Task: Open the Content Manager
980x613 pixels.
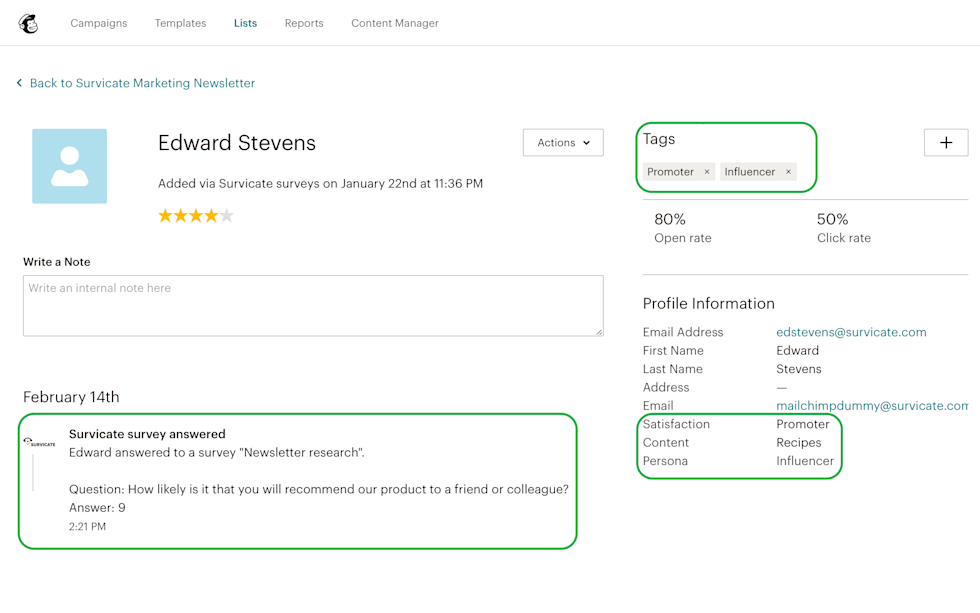Action: [x=394, y=23]
